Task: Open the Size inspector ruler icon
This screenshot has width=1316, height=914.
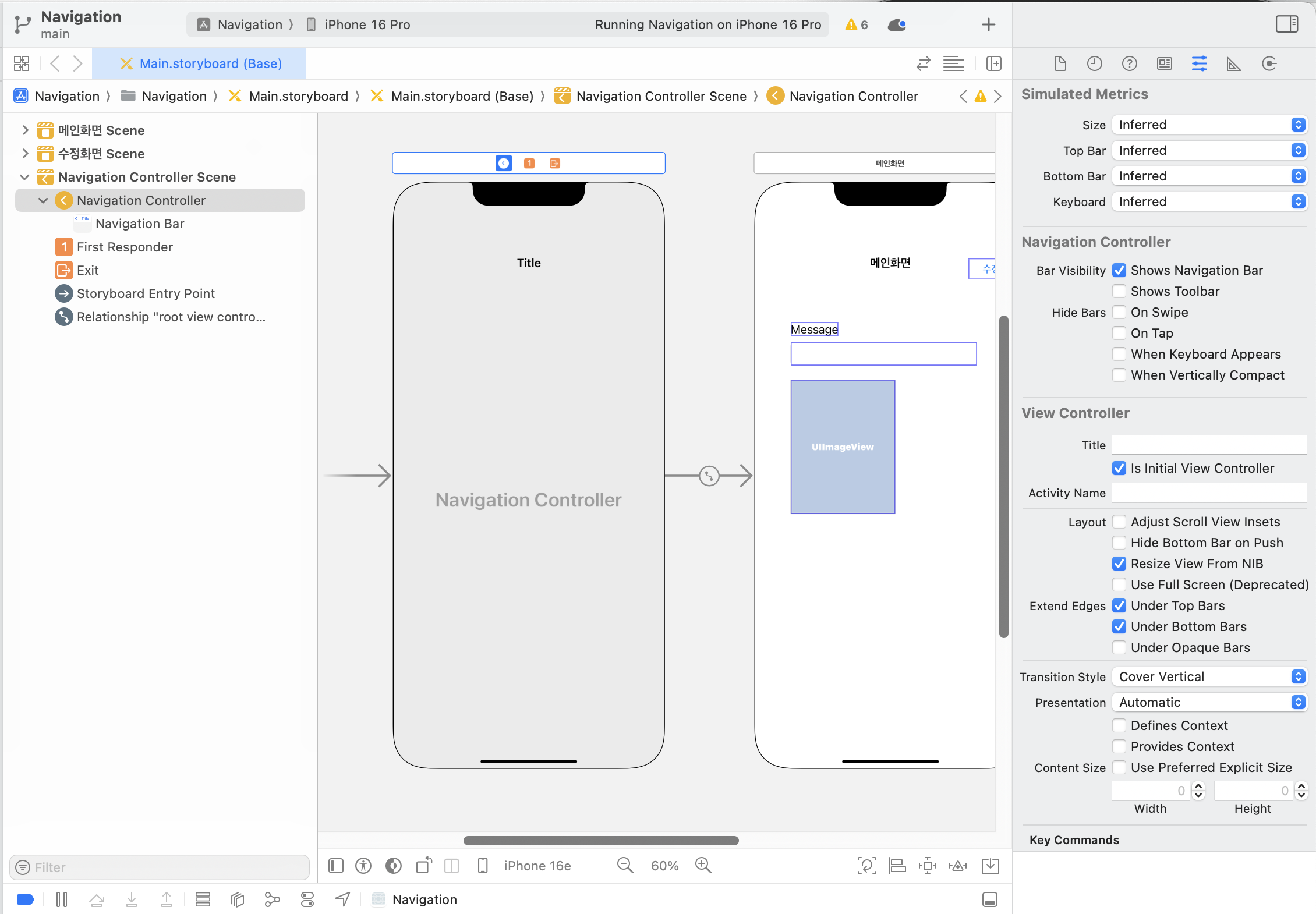Action: 1234,63
